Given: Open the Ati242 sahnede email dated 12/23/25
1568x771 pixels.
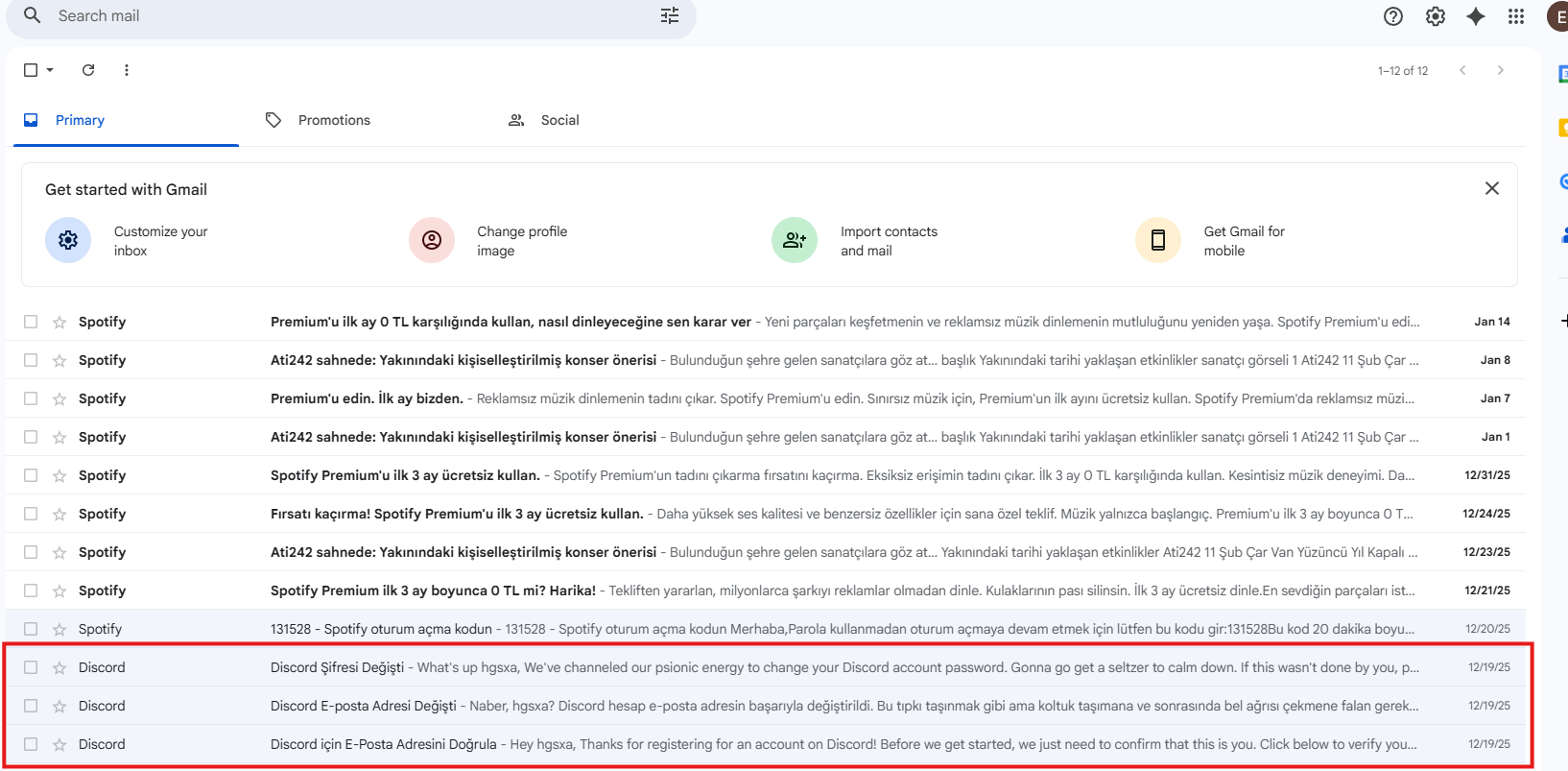Looking at the screenshot, I should coord(766,552).
